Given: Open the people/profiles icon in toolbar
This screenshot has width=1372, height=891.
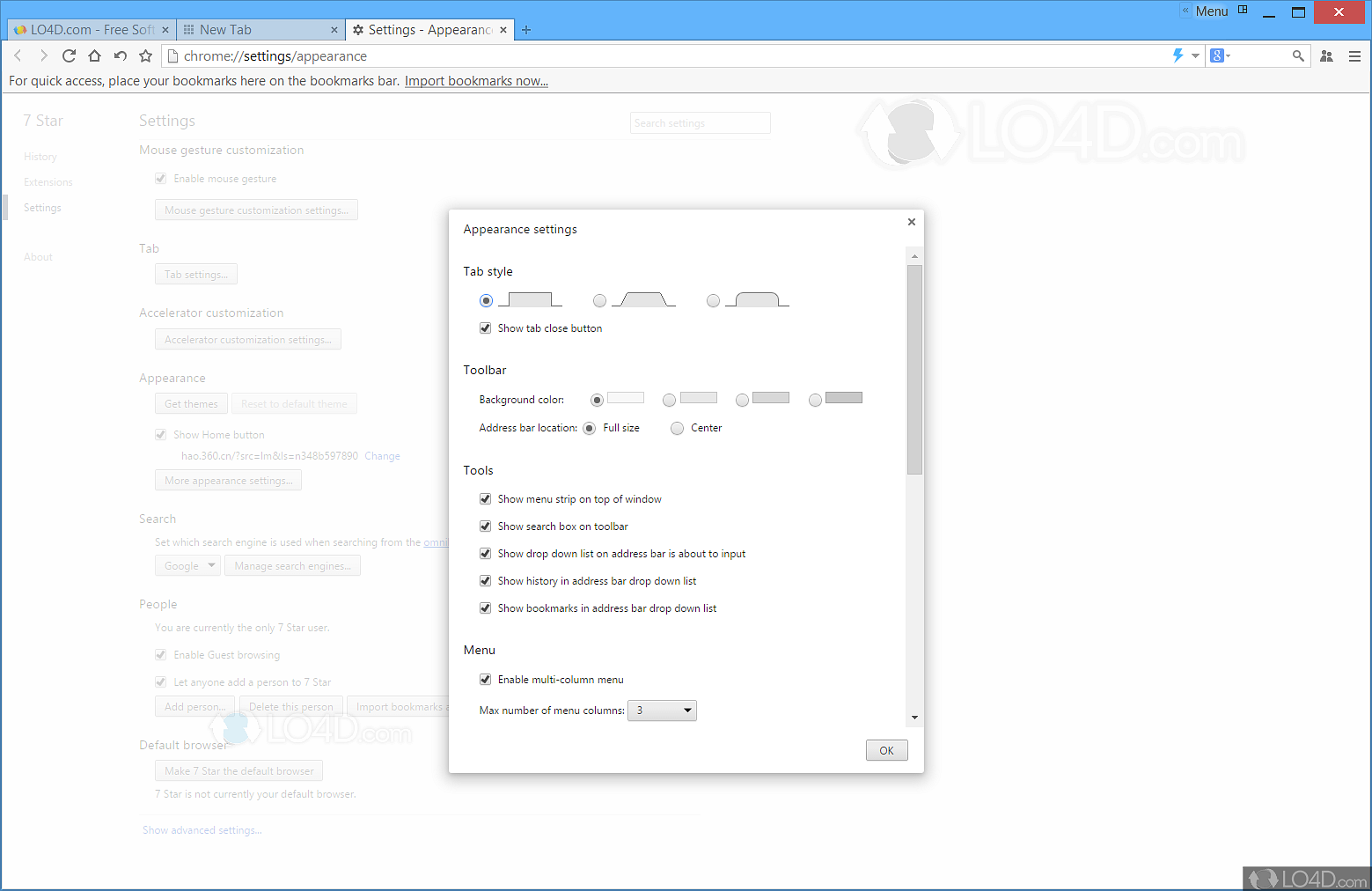Looking at the screenshot, I should pyautogui.click(x=1326, y=55).
